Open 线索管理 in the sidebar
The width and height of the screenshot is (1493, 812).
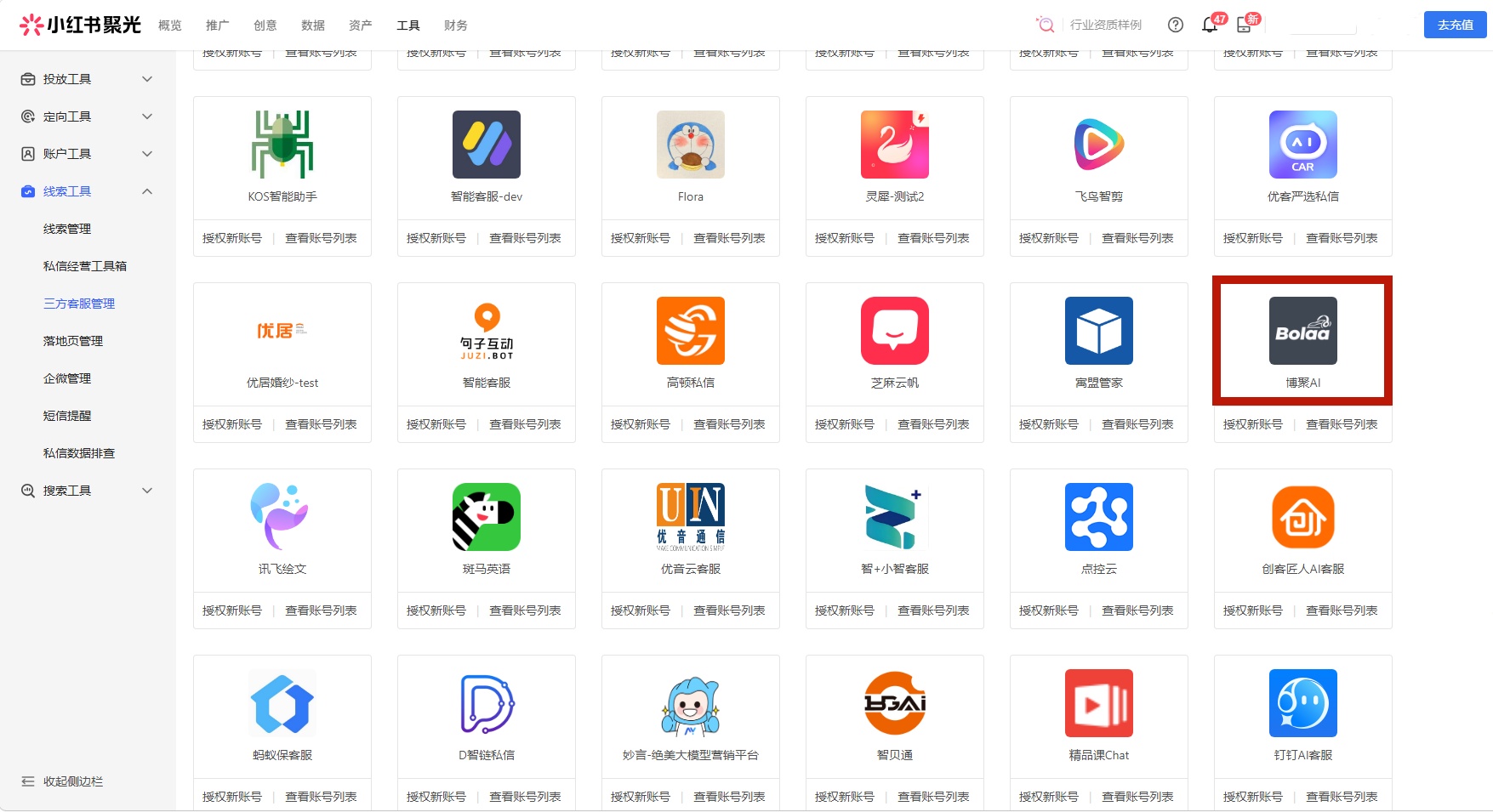pyautogui.click(x=67, y=229)
